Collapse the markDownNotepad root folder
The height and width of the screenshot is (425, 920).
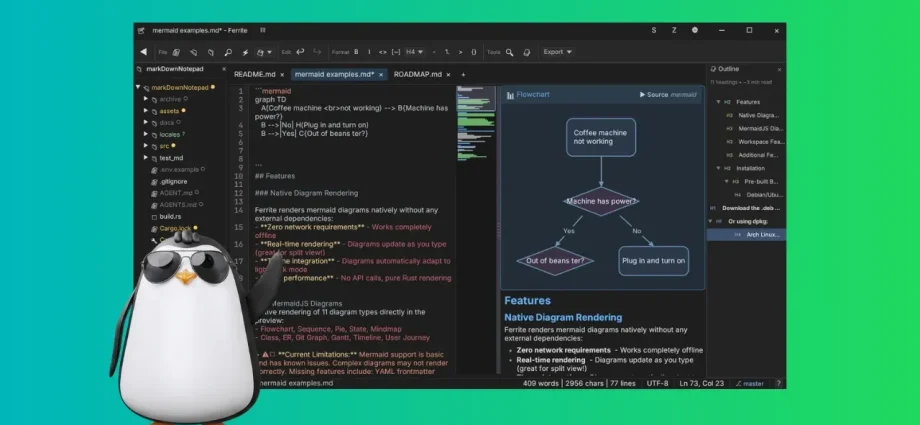point(138,87)
